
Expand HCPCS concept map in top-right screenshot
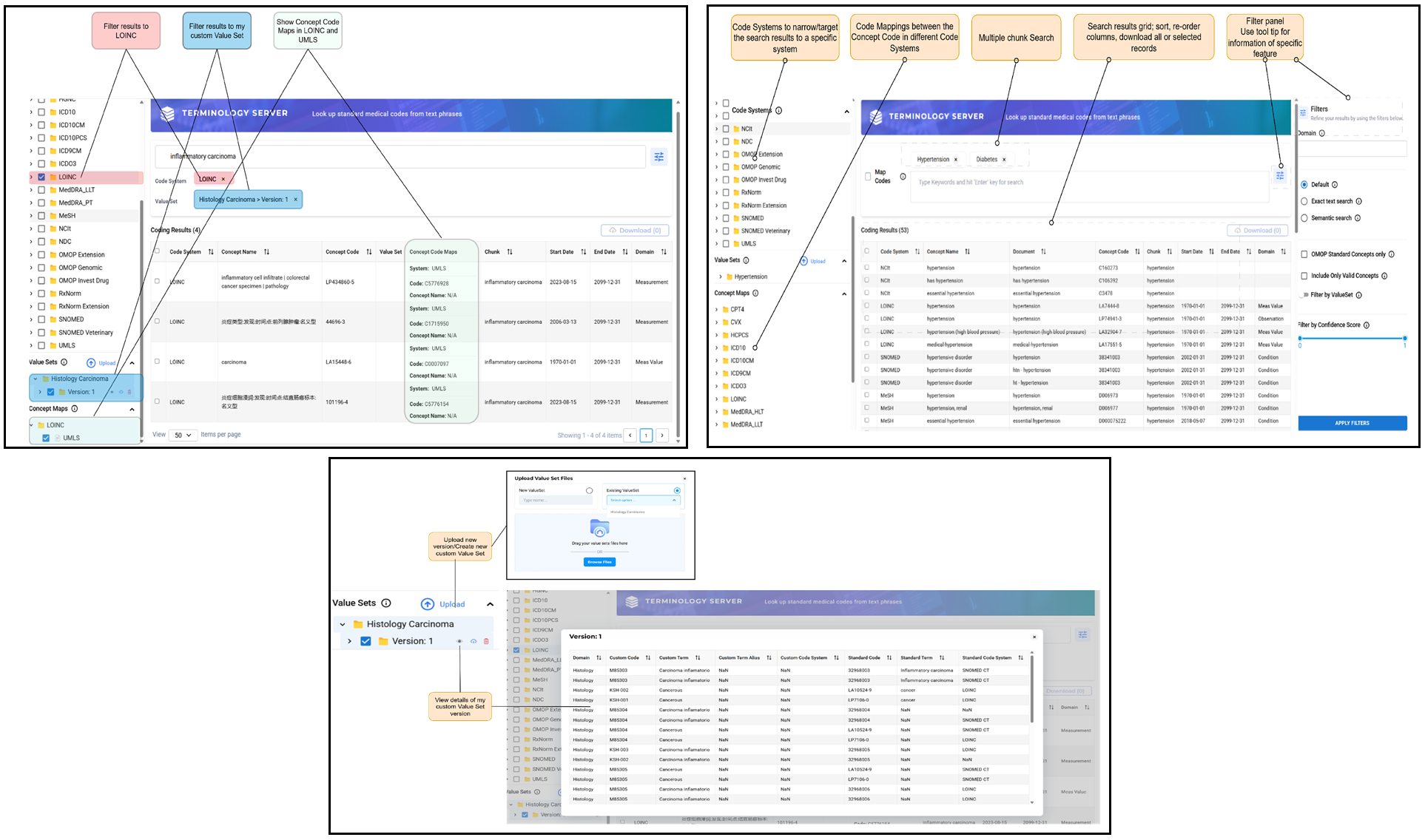click(716, 335)
